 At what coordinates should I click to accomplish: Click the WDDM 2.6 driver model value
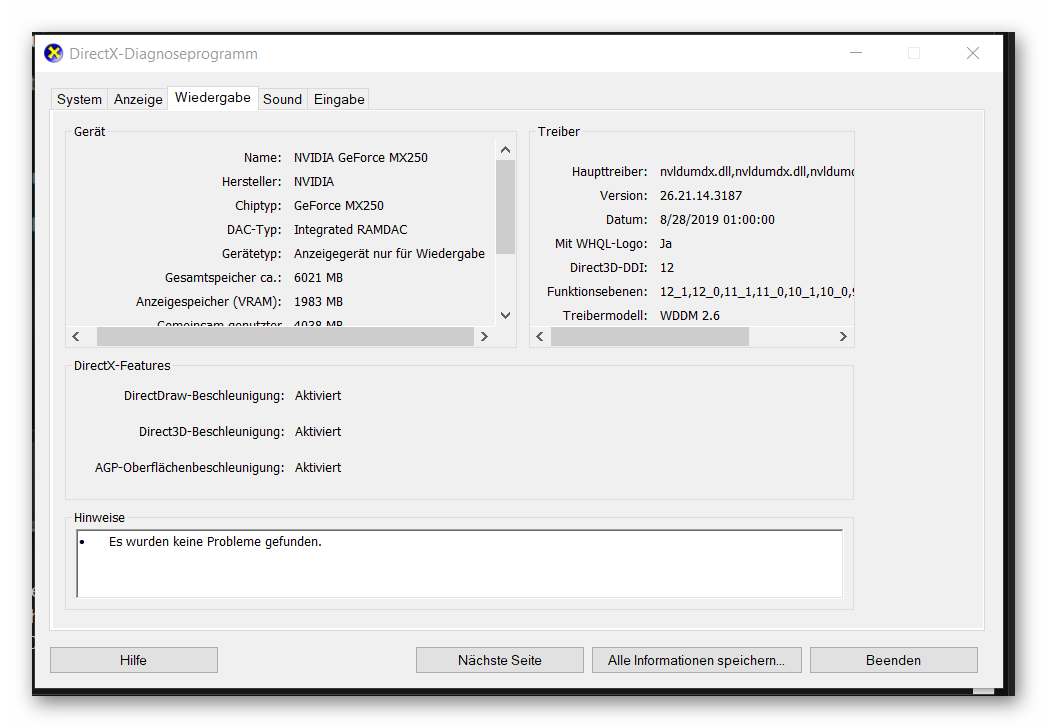click(690, 316)
